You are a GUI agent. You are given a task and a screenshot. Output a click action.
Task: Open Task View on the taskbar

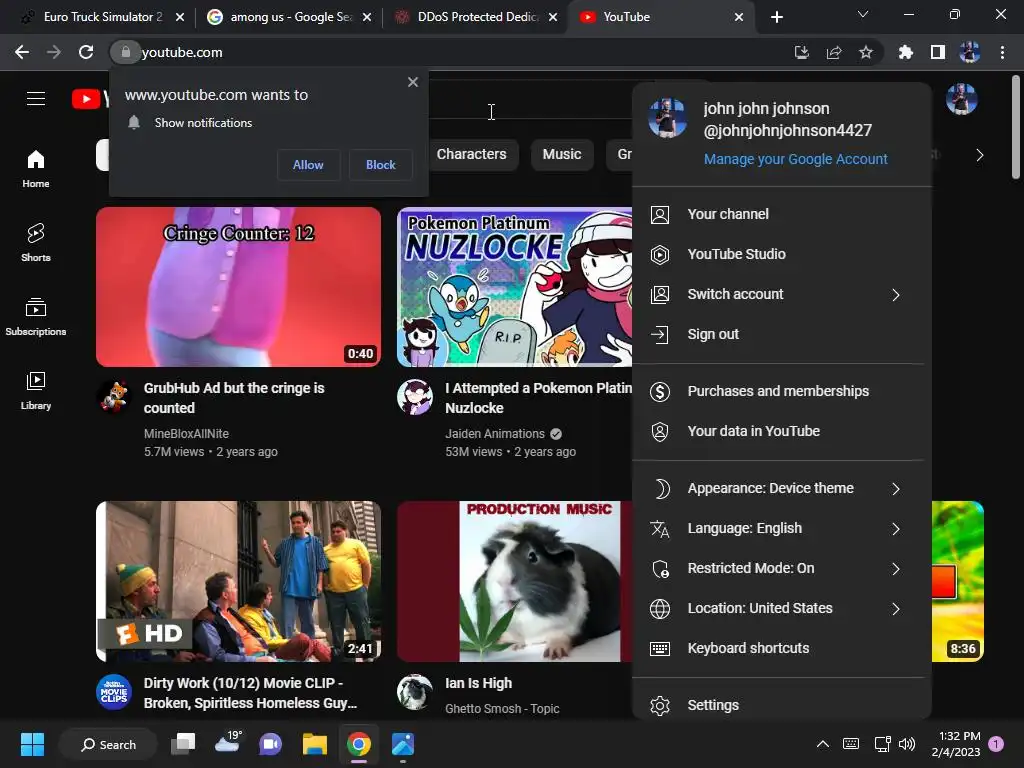184,744
